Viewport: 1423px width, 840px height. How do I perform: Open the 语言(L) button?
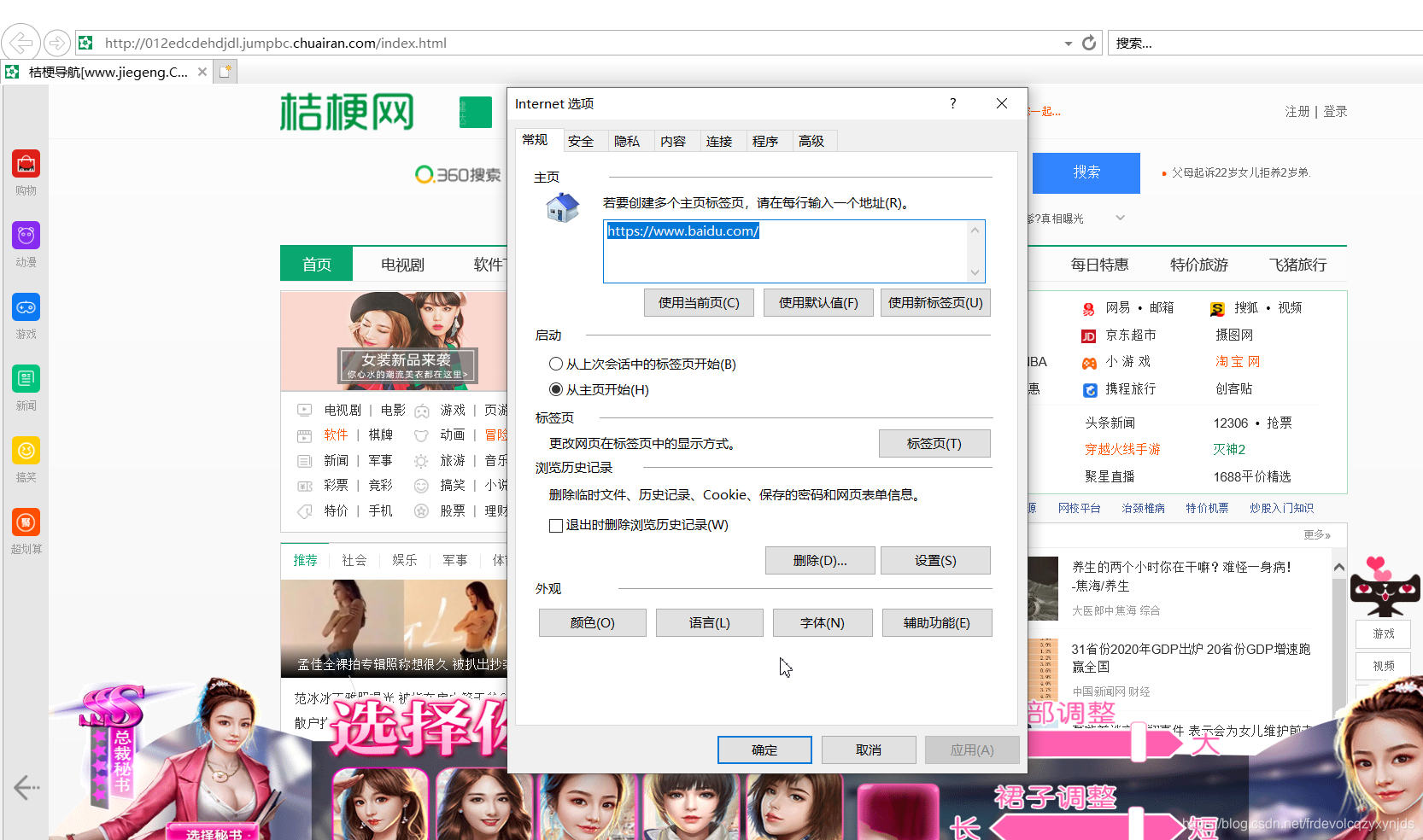coord(710,623)
